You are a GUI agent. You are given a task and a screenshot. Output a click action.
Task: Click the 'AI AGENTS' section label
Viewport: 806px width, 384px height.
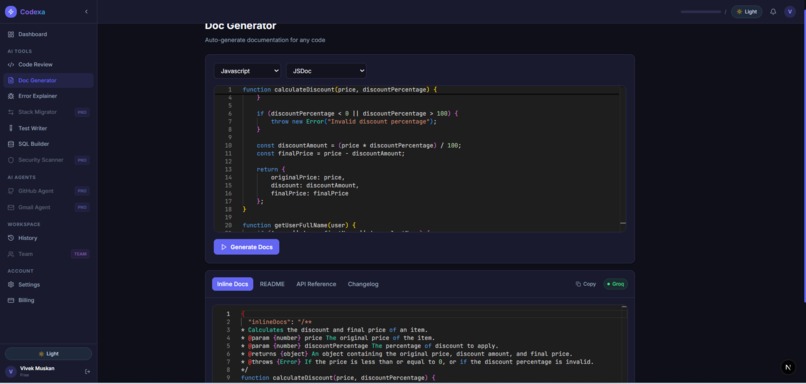pos(22,177)
